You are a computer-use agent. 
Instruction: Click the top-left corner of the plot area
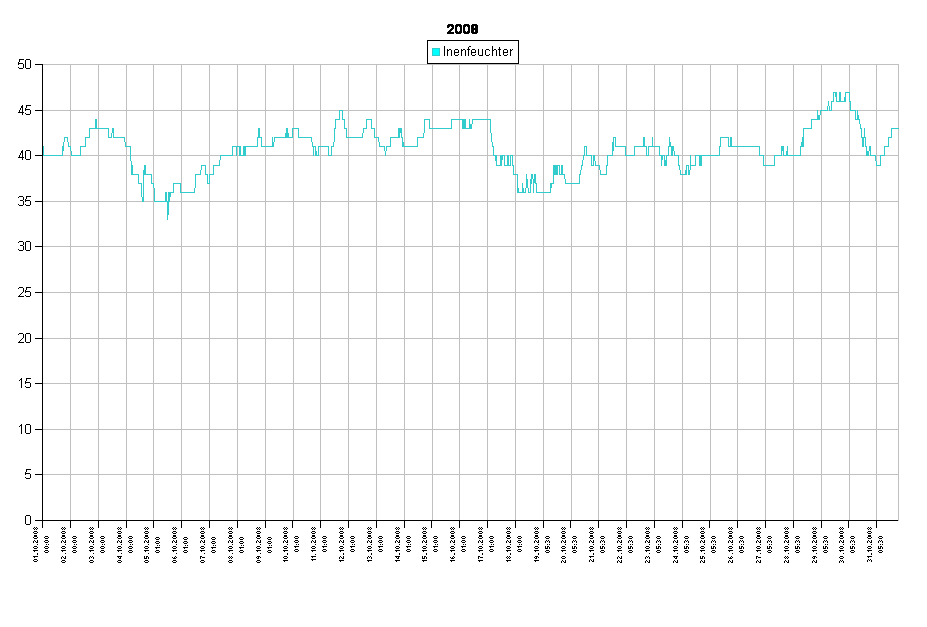(x=43, y=65)
